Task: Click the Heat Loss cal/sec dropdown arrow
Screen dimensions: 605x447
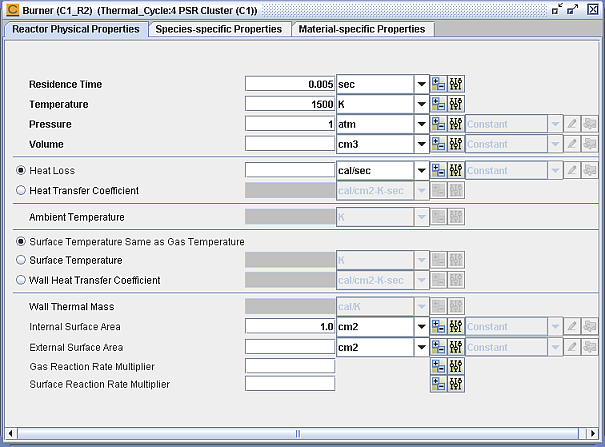Action: pos(421,171)
